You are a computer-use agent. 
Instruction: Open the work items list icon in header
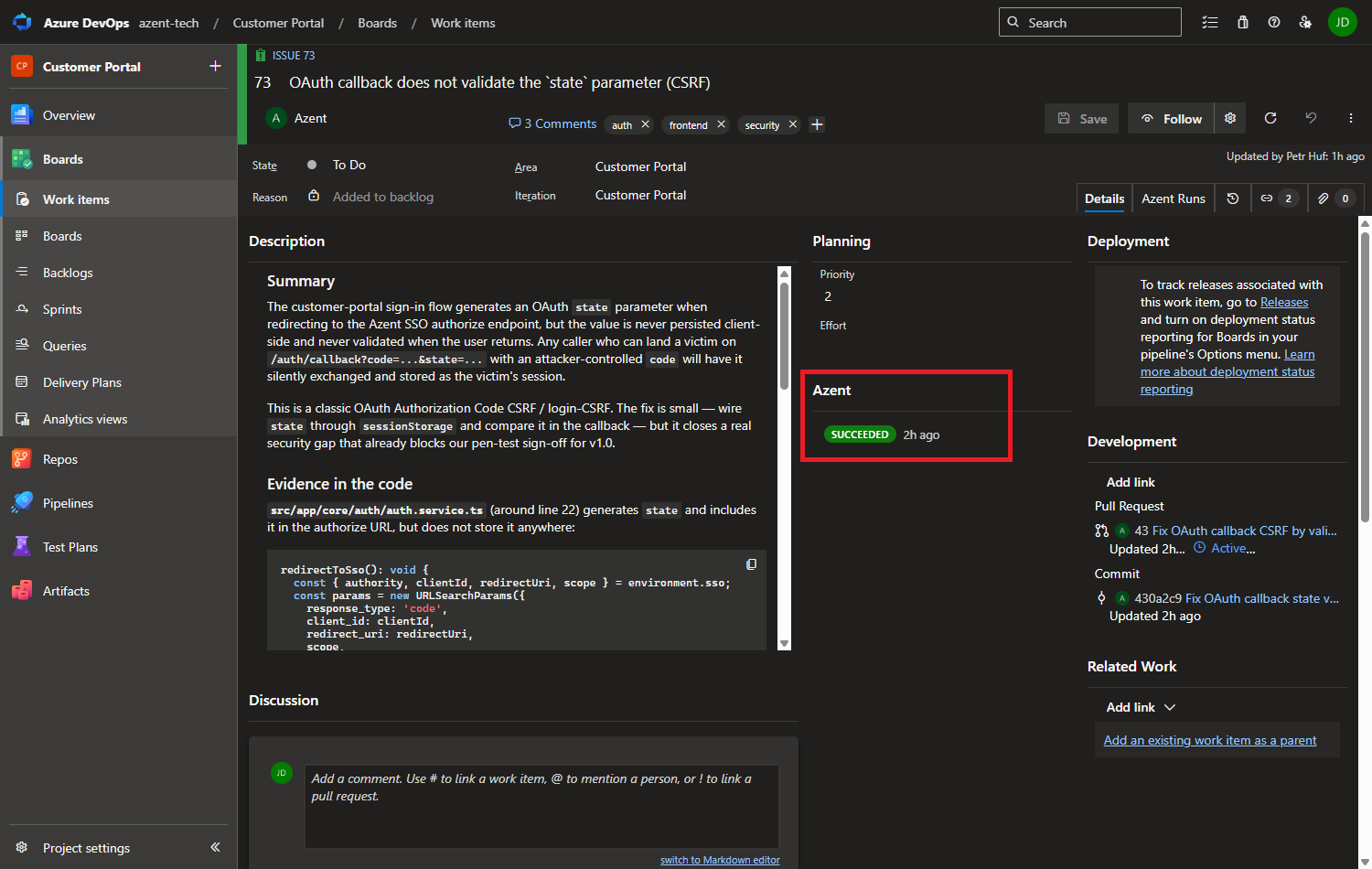pyautogui.click(x=1209, y=22)
